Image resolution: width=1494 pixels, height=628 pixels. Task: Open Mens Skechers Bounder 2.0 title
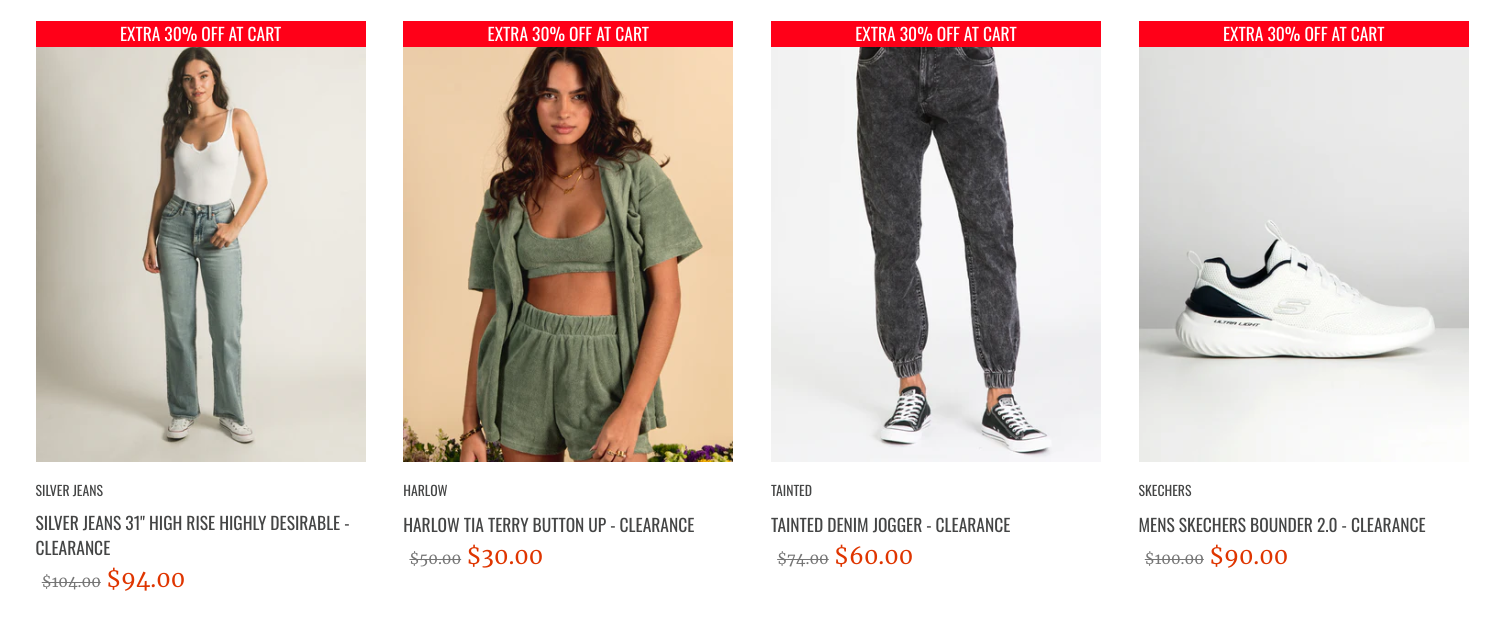(1282, 524)
